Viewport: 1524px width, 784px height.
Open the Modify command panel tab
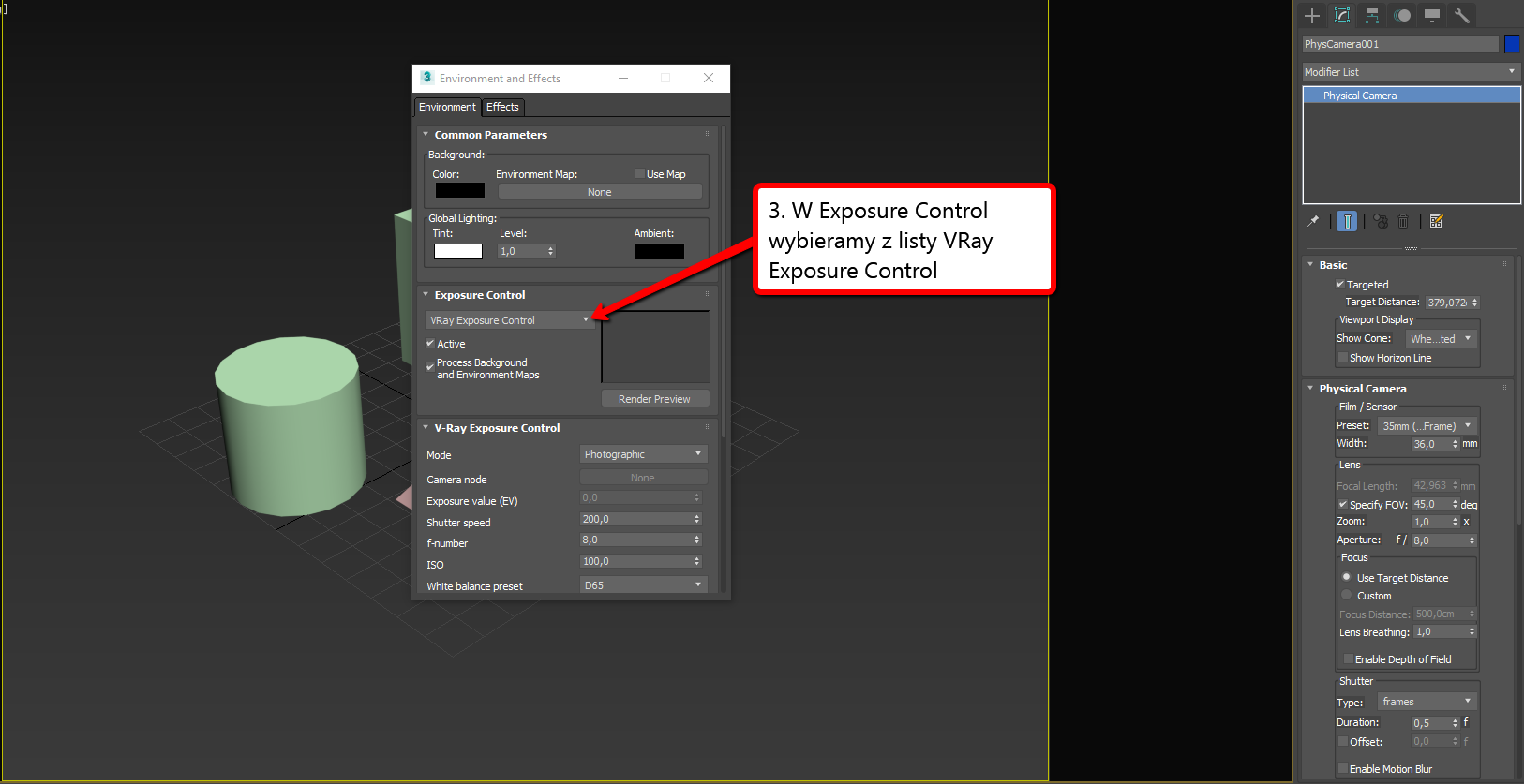[1342, 16]
